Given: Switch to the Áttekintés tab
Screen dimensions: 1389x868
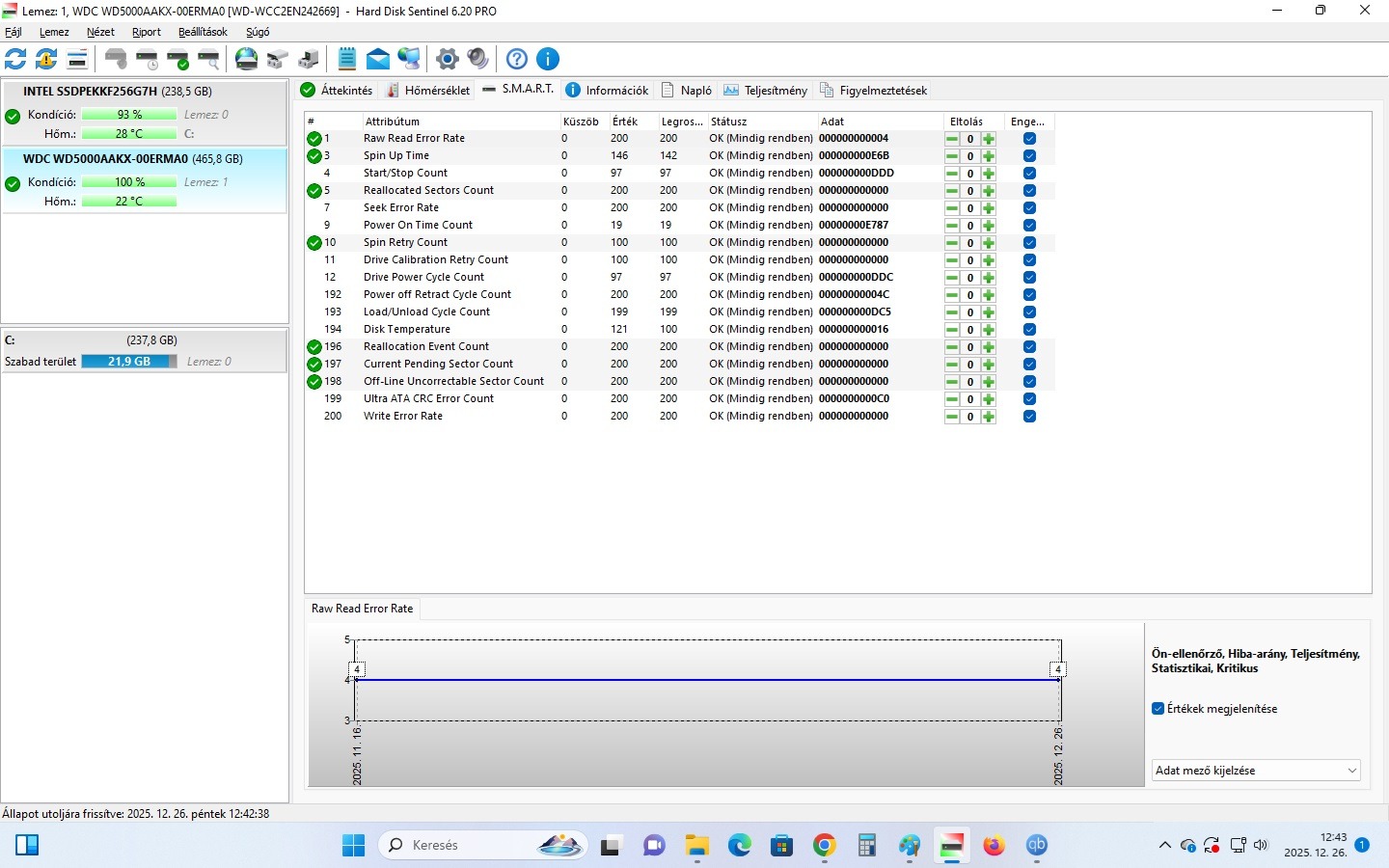Looking at the screenshot, I should click(x=337, y=90).
